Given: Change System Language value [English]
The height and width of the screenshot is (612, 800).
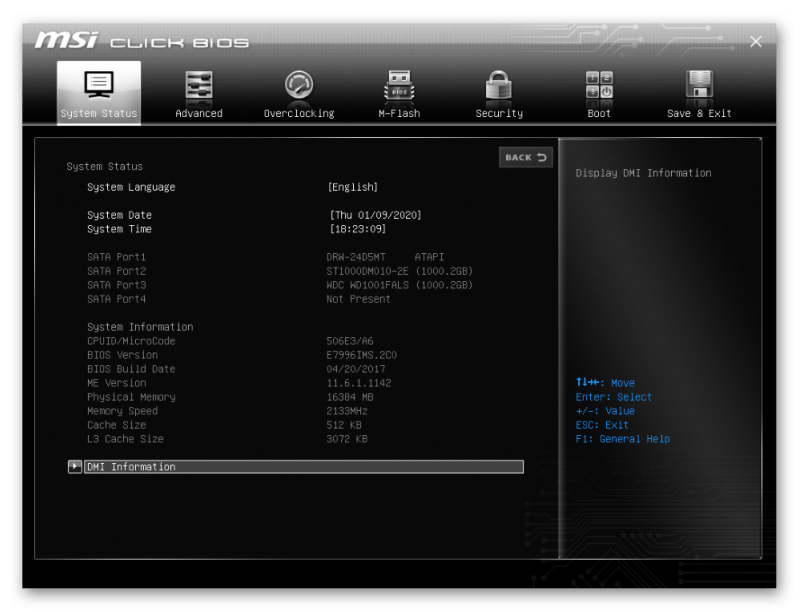Looking at the screenshot, I should coord(353,187).
